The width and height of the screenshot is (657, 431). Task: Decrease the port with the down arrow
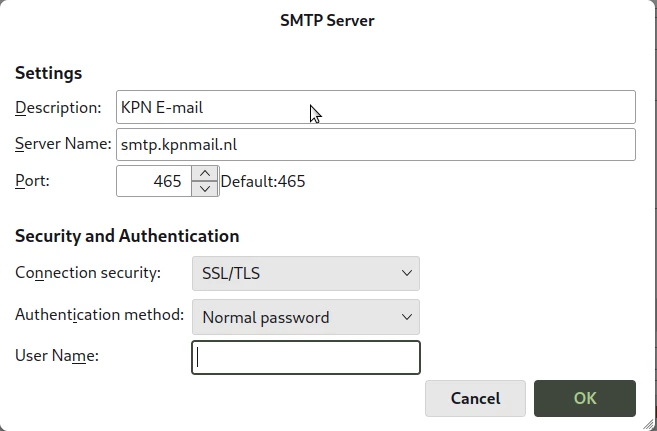pos(205,188)
